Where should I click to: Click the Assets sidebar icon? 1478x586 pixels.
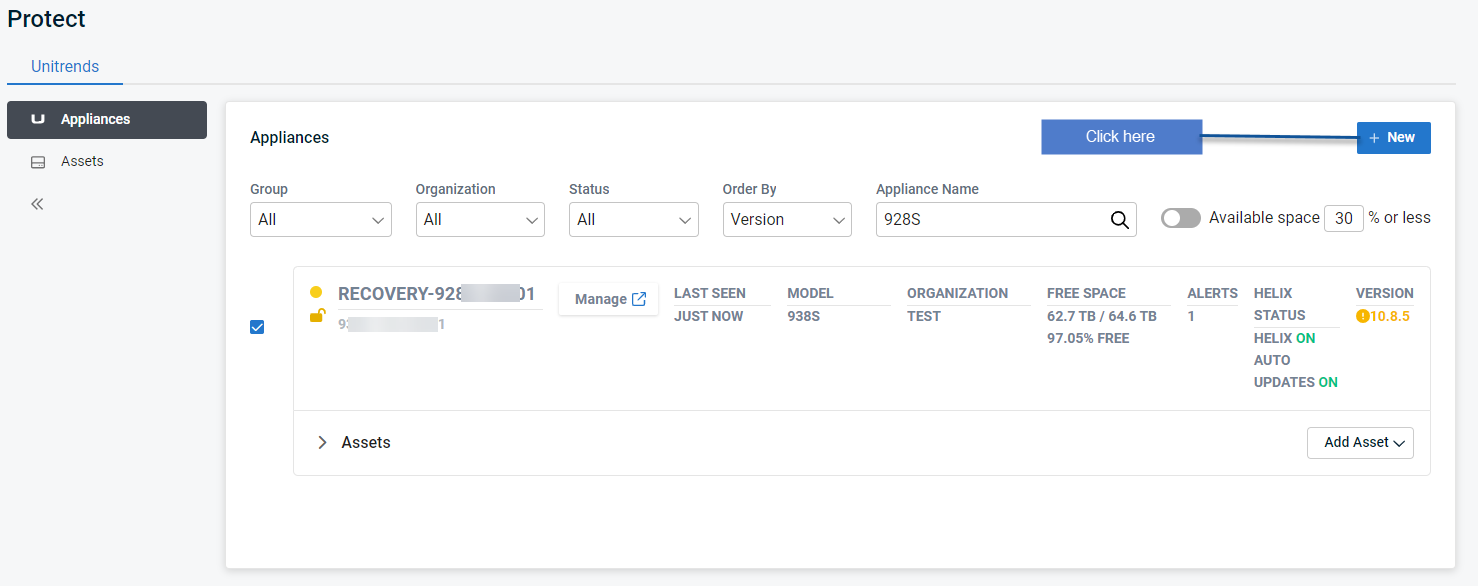click(x=38, y=162)
